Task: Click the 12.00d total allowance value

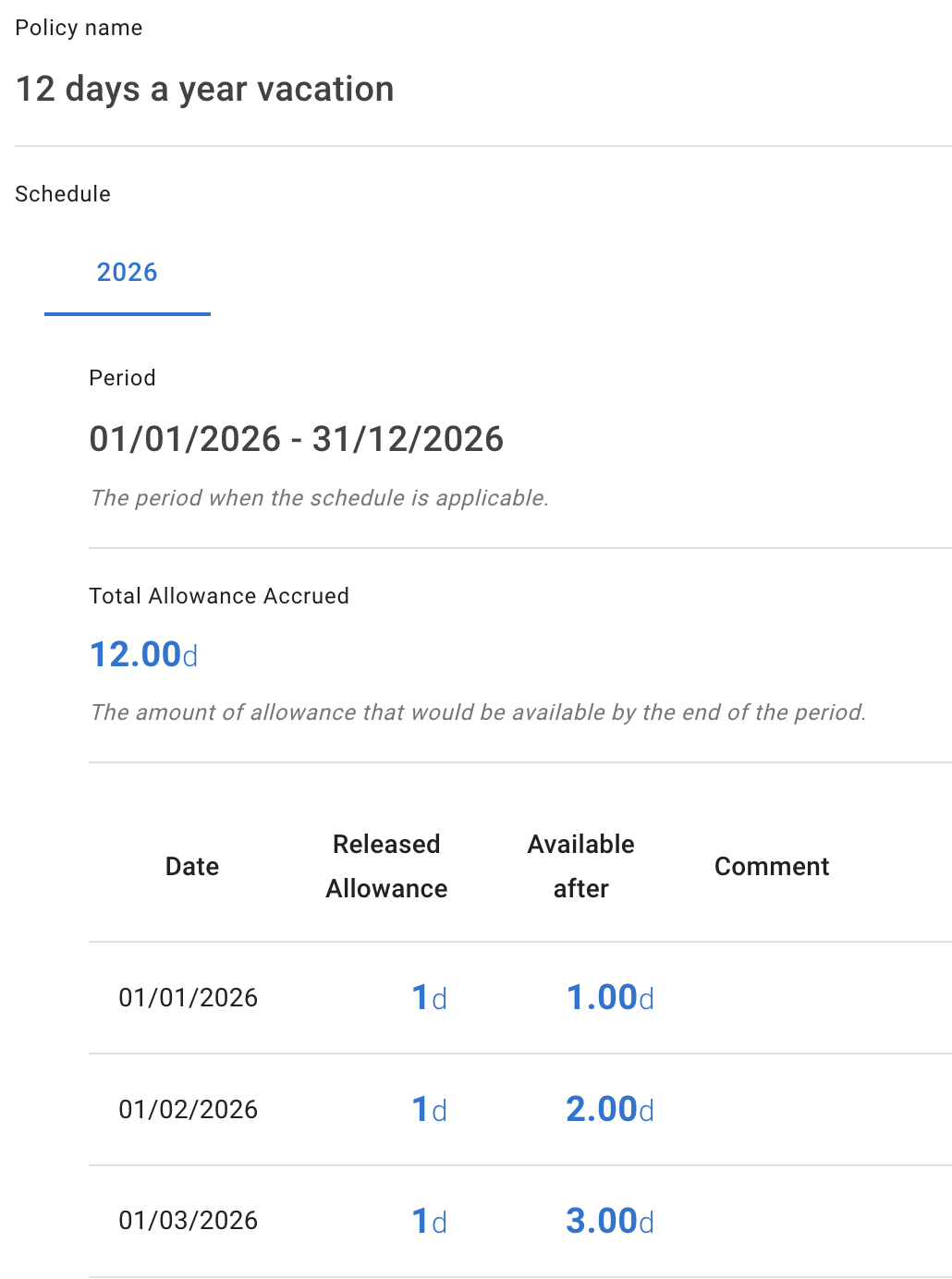Action: pyautogui.click(x=143, y=654)
